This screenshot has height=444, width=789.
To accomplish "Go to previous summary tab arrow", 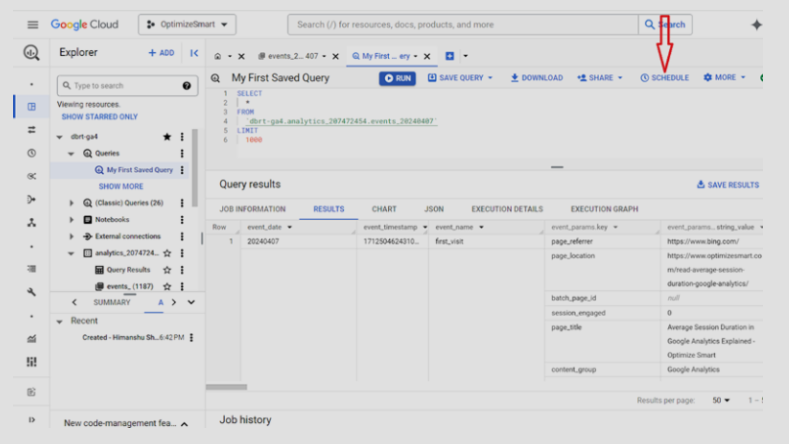I will [x=74, y=303].
